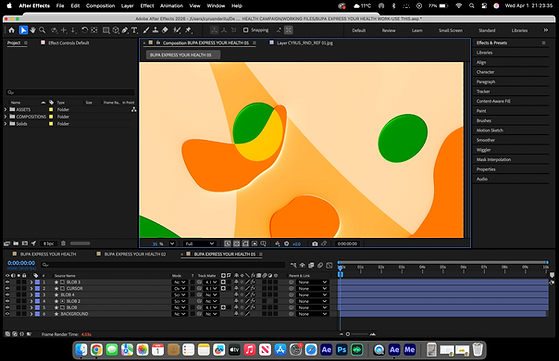Expand the Solids folder
The image size is (559, 361).
5,124
